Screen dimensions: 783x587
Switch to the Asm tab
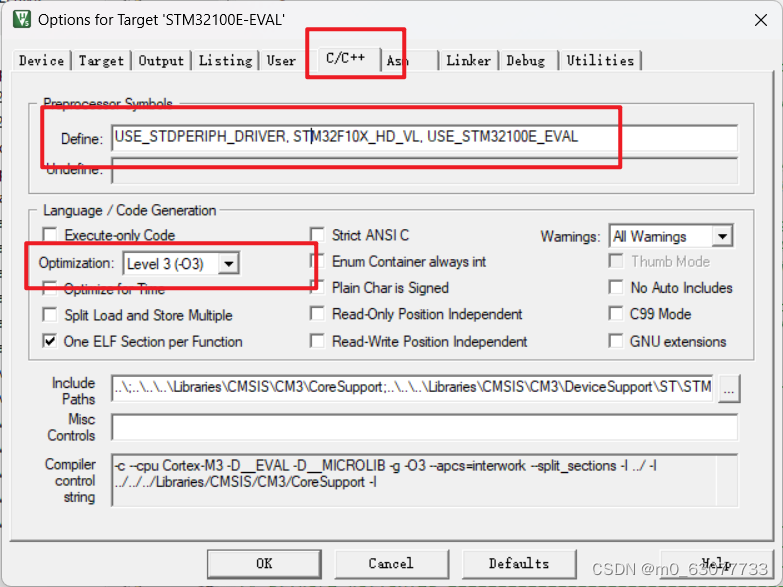[x=409, y=61]
